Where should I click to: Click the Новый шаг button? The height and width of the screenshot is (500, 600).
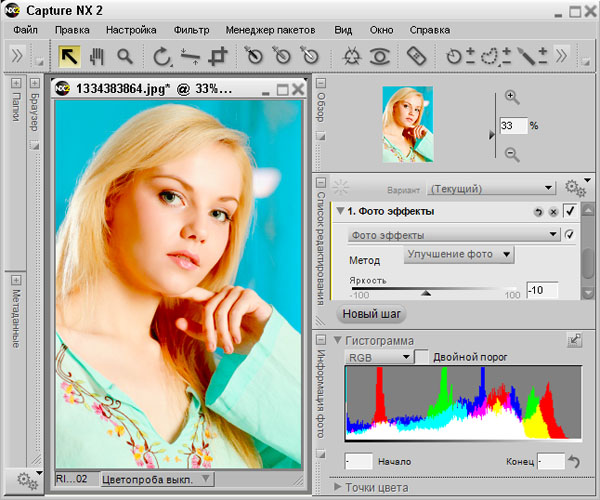coord(372,314)
